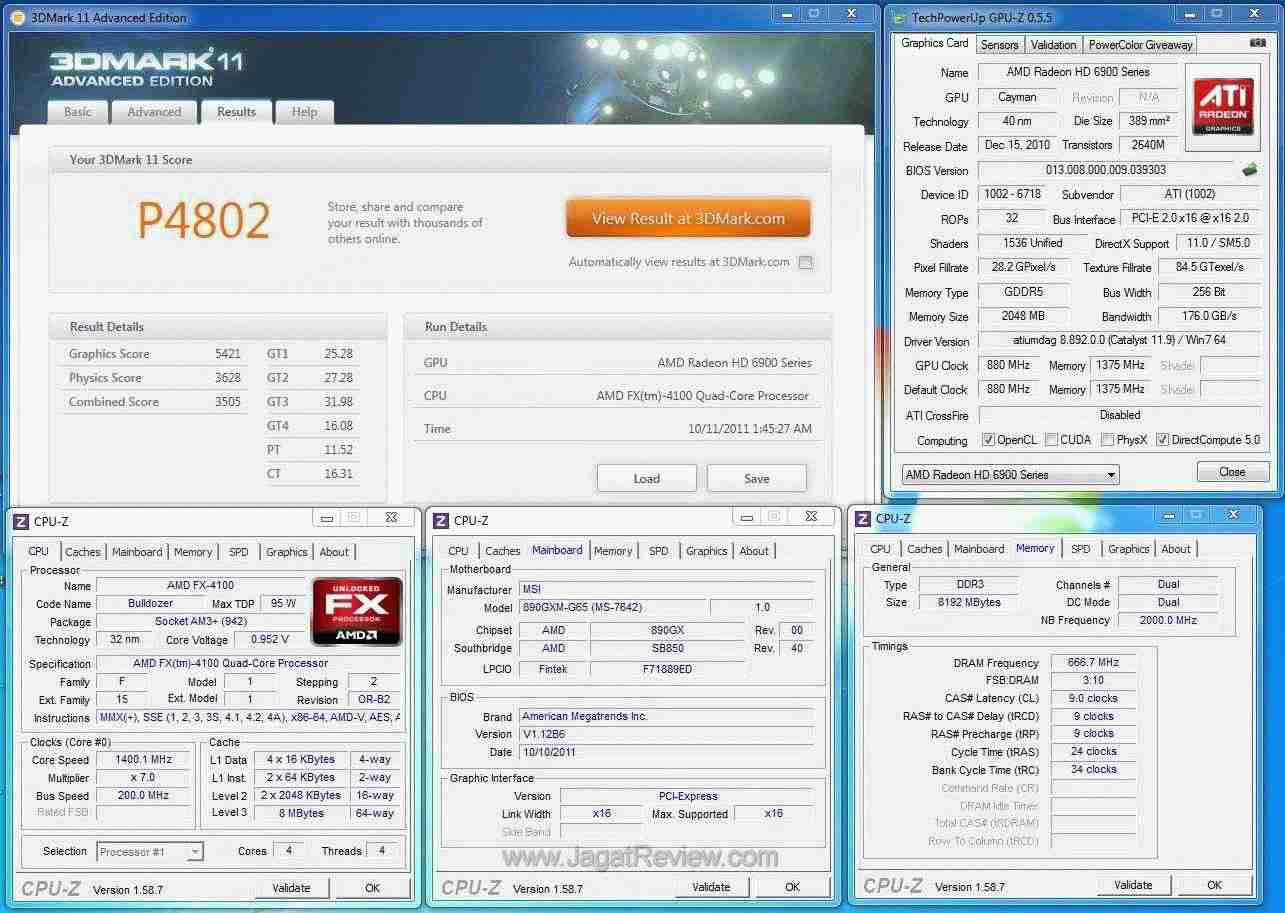1285x913 pixels.
Task: Click the Graphics Score value 5421
Action: tap(227, 354)
